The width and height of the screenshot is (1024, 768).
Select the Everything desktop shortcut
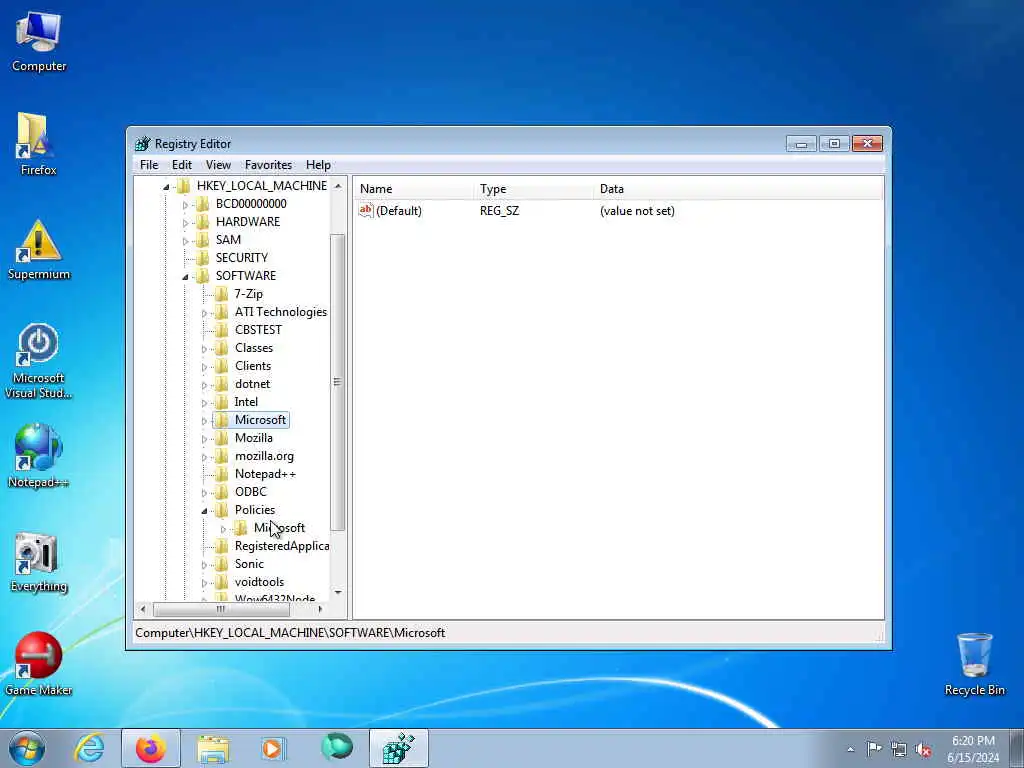click(39, 562)
